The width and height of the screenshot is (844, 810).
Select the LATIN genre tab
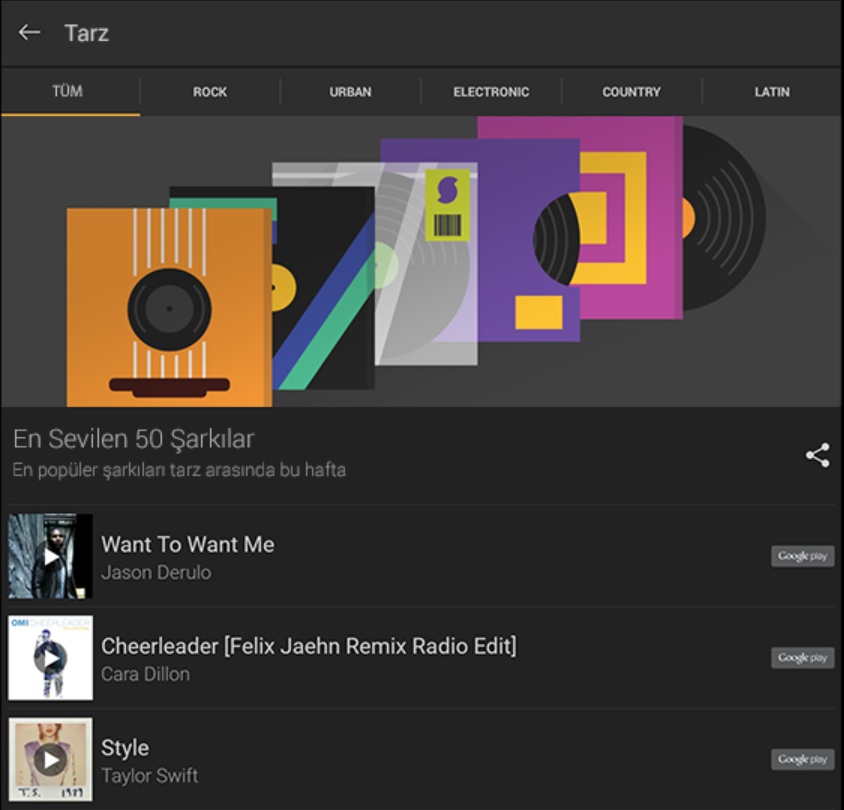click(772, 92)
